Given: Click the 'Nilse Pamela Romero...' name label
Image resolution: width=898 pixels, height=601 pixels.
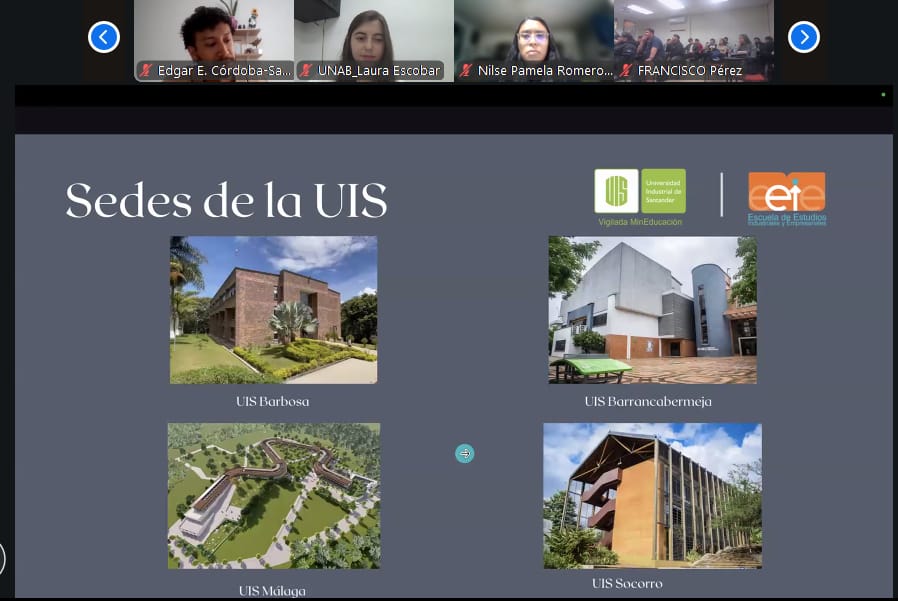Looking at the screenshot, I should 545,70.
